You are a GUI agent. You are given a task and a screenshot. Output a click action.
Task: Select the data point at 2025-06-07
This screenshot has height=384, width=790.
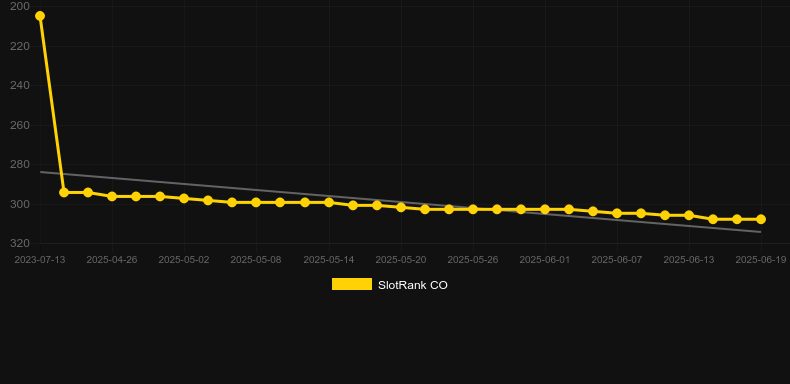(617, 214)
